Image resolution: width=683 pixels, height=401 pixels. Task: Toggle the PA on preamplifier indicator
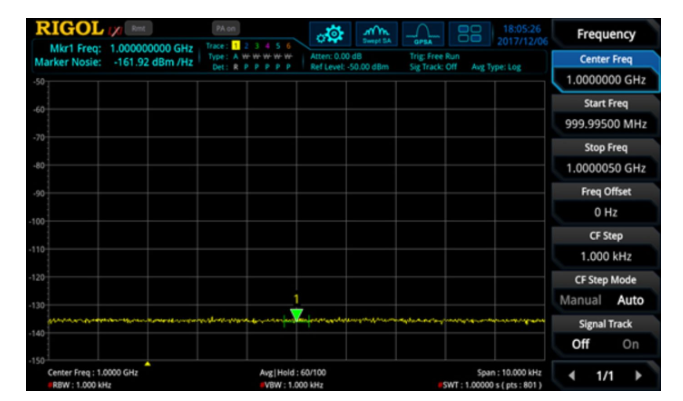226,28
